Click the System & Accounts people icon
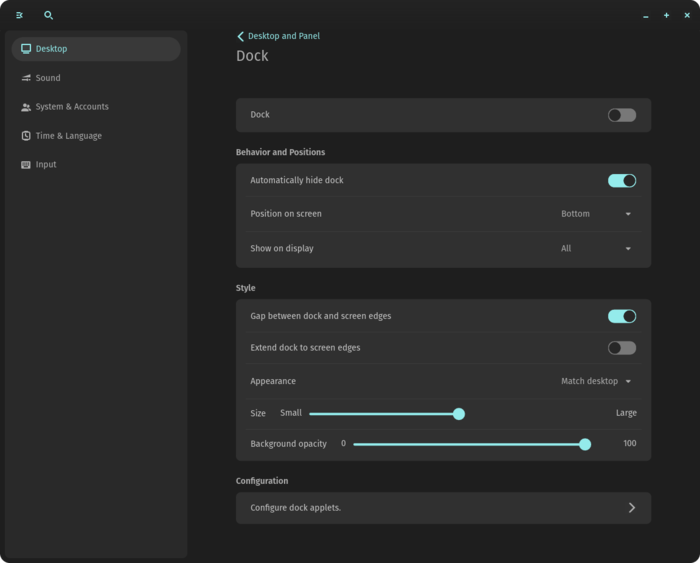 pyautogui.click(x=26, y=107)
